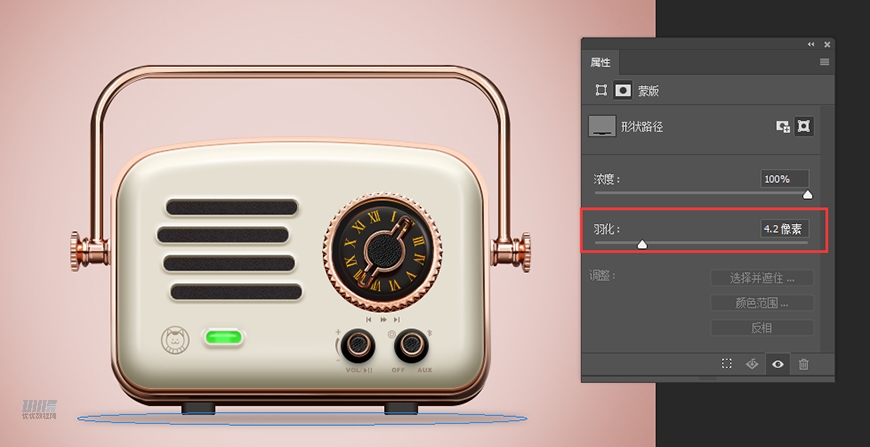870x447 pixels.
Task: Select the vector mask icon button
Action: 803,127
